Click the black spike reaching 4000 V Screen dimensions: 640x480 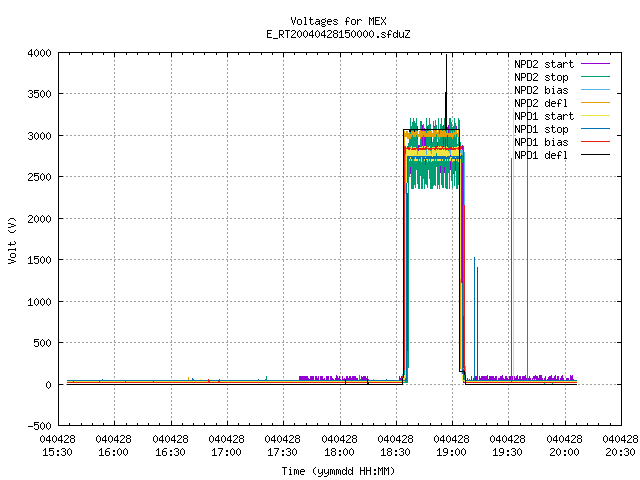click(446, 90)
